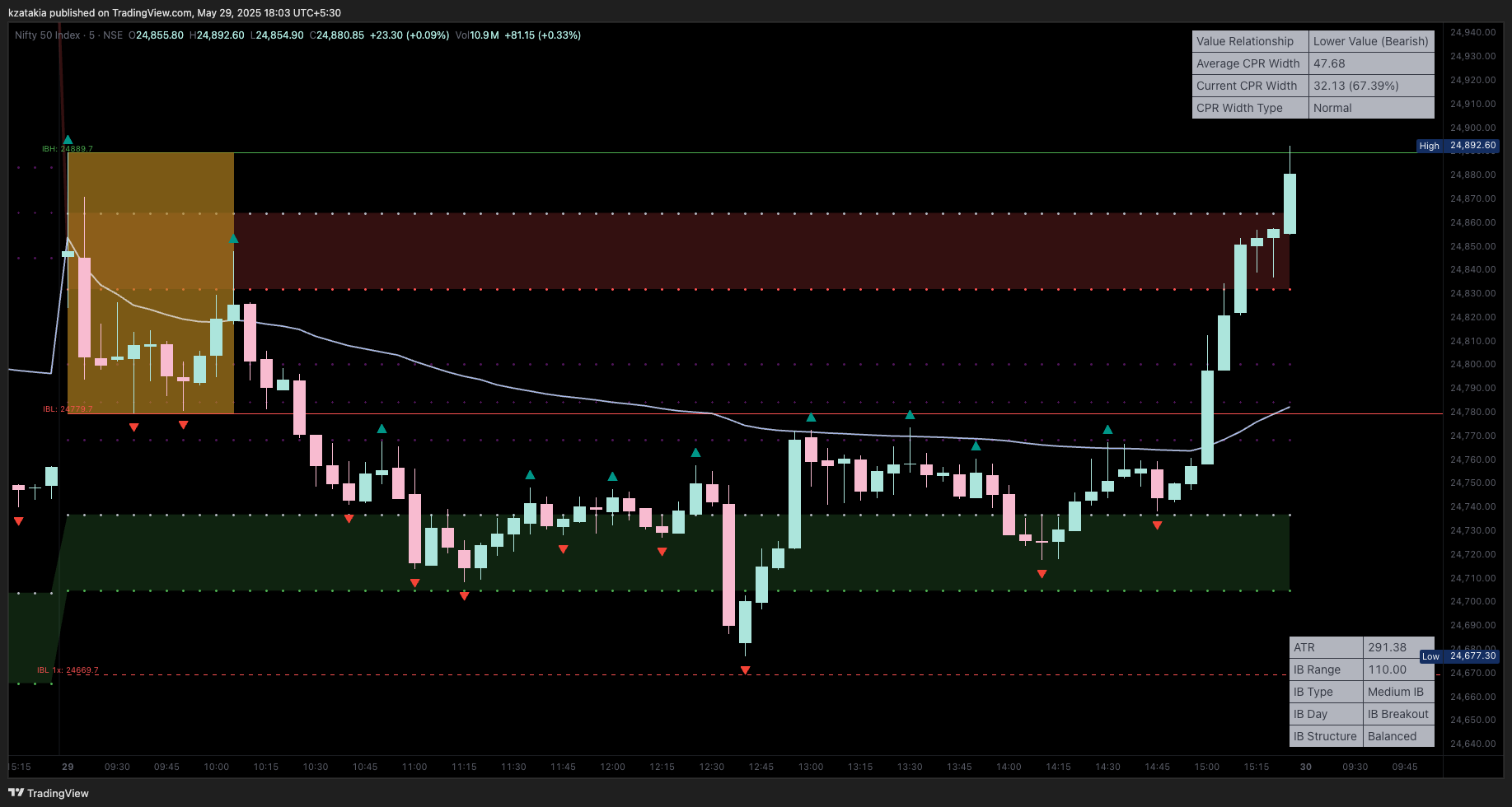Select the Medium IB value
The height and width of the screenshot is (807, 1512).
(x=1399, y=692)
